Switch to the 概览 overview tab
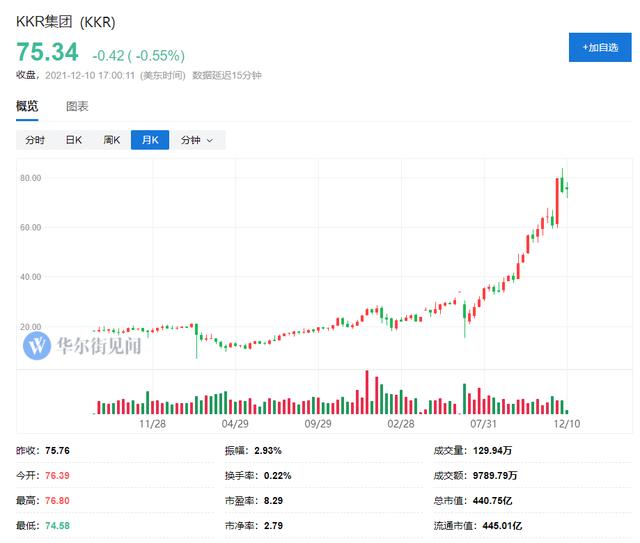 pyautogui.click(x=27, y=106)
